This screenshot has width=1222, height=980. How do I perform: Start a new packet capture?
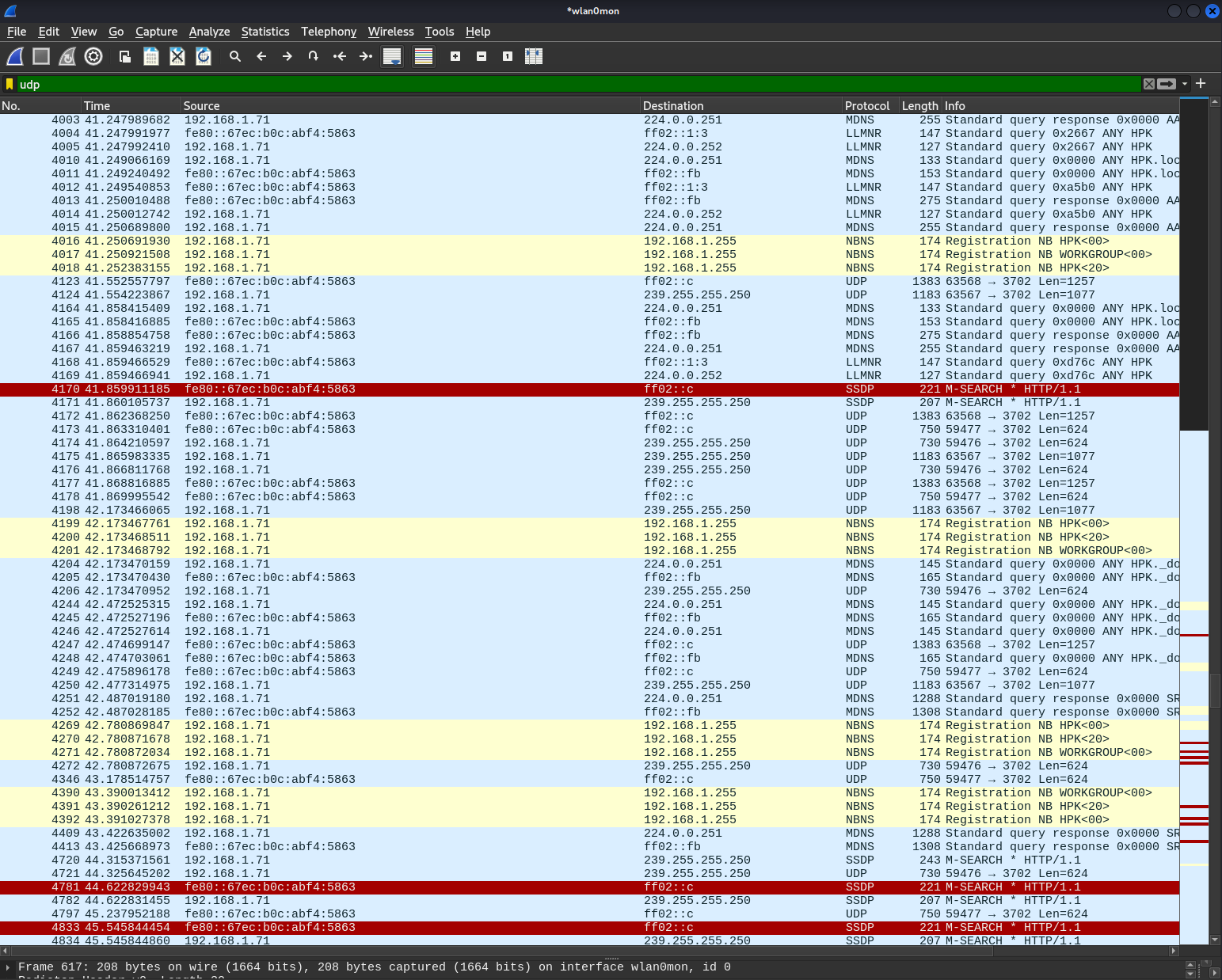coord(14,56)
